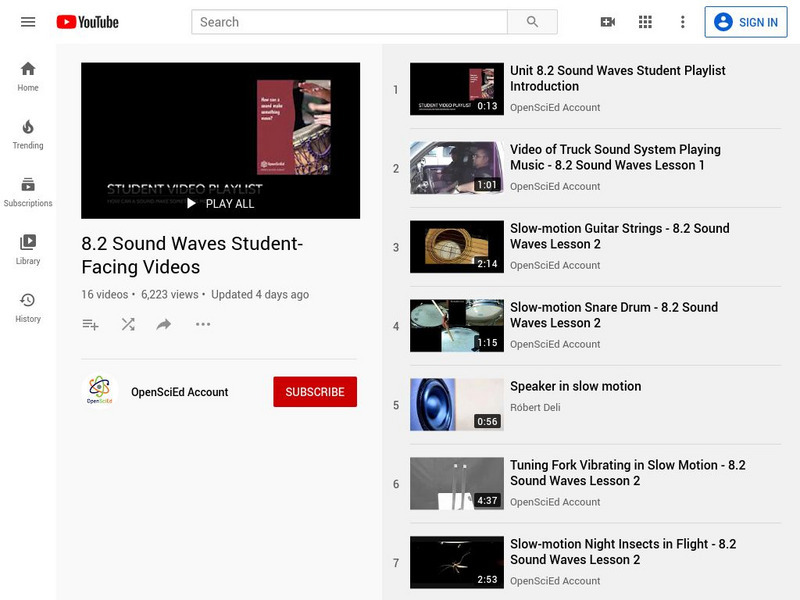Share the playlist using arrow icon
800x600 pixels.
pyautogui.click(x=164, y=324)
